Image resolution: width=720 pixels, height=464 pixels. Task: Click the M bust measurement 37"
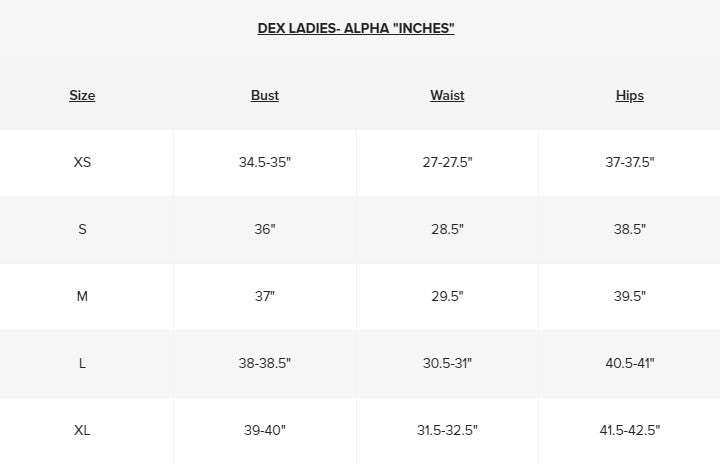pyautogui.click(x=265, y=296)
